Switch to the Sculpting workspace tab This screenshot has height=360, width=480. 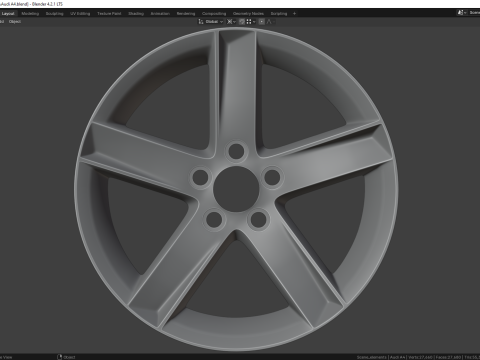[54, 14]
